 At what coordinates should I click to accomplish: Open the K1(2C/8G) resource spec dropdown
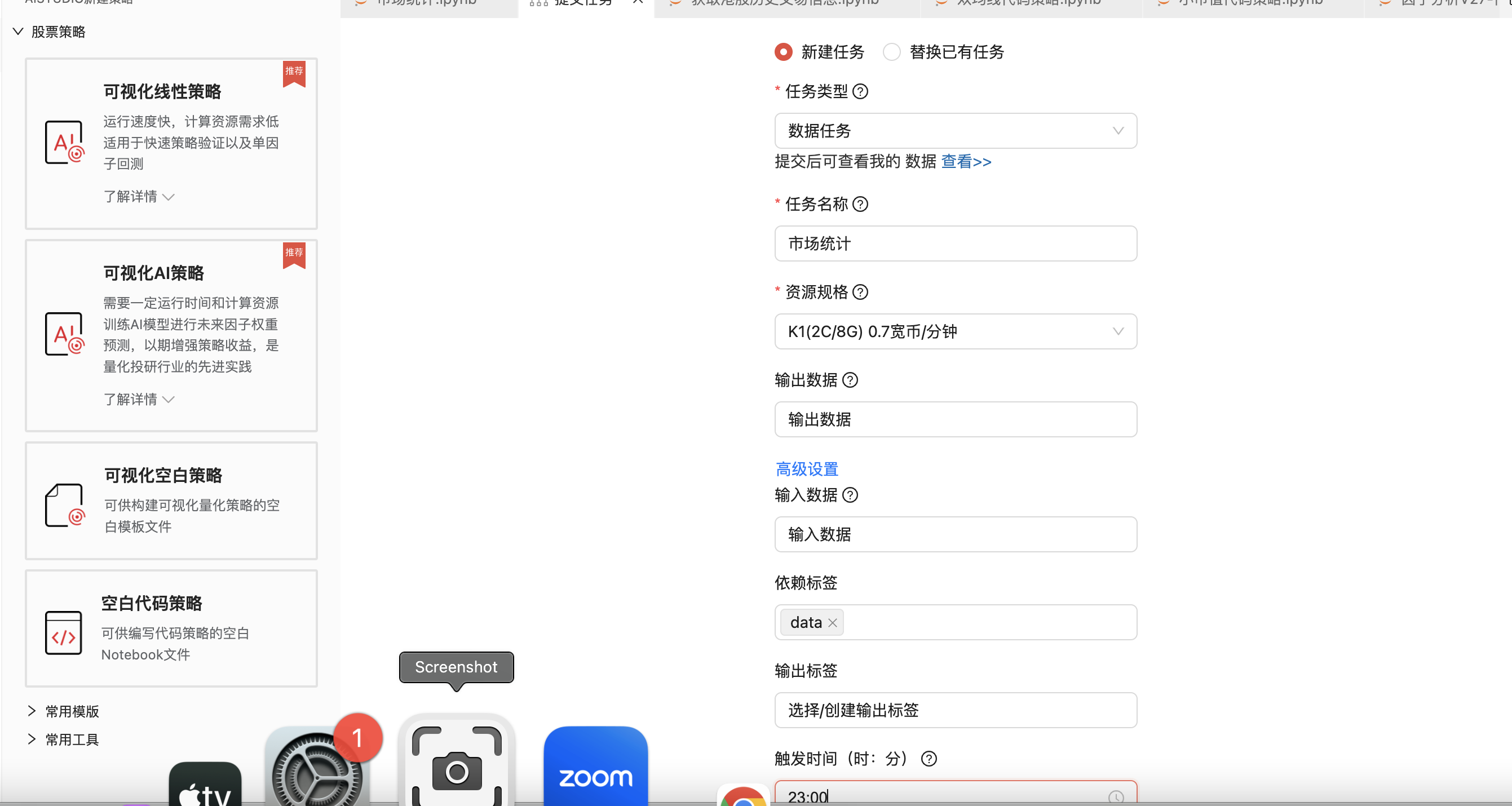pyautogui.click(x=955, y=331)
